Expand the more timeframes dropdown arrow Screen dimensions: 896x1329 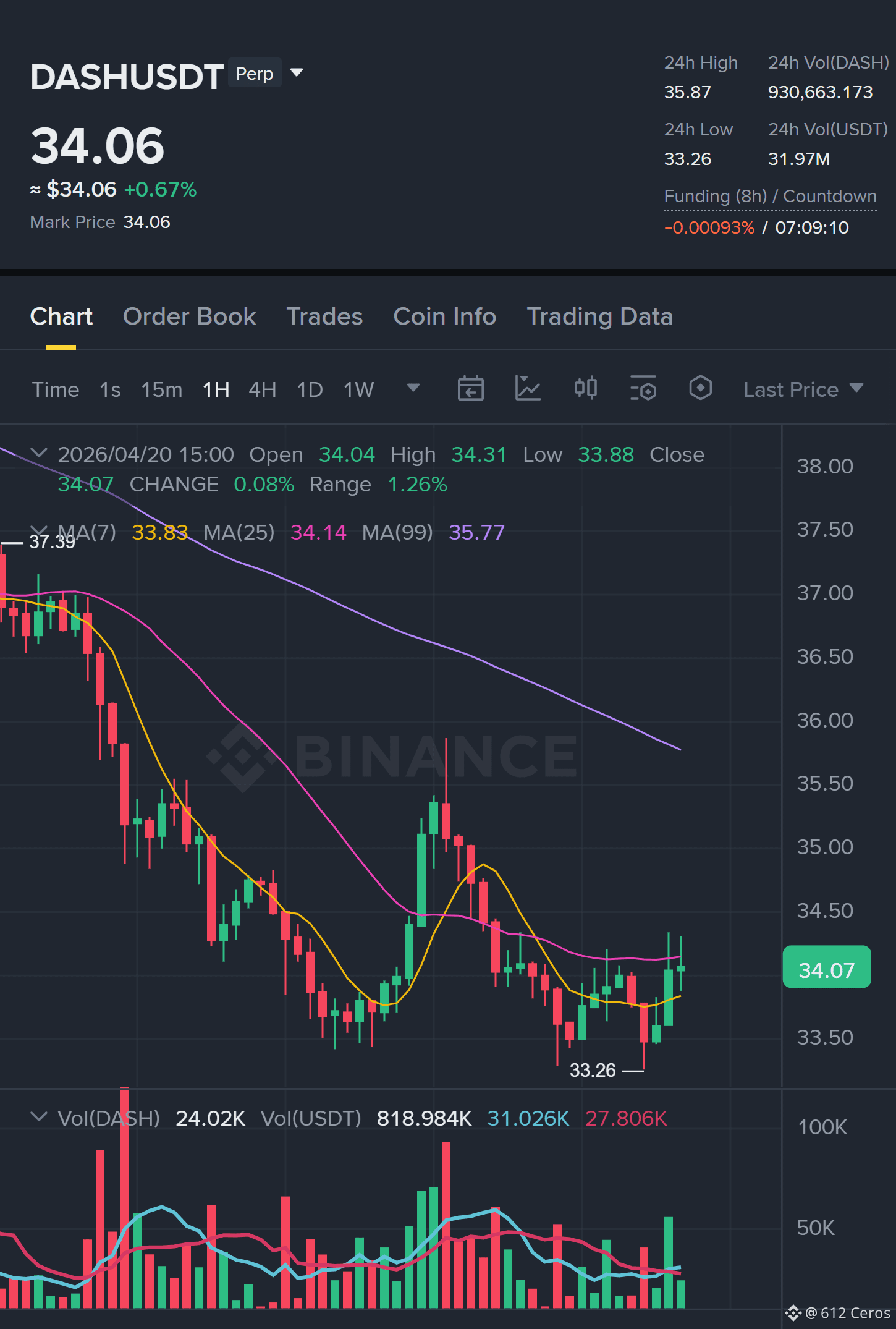click(x=413, y=388)
